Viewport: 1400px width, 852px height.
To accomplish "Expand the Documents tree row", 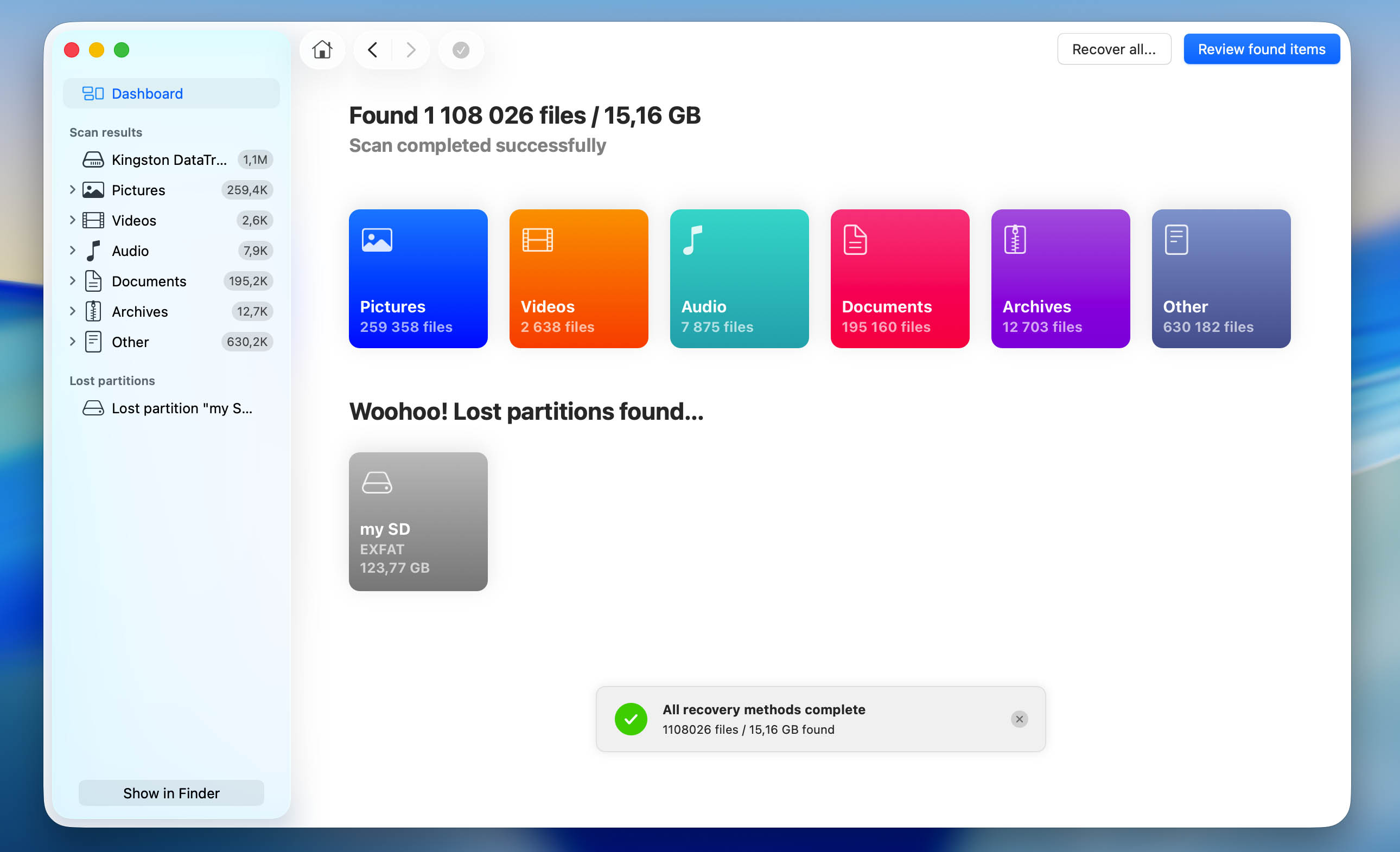I will [72, 280].
